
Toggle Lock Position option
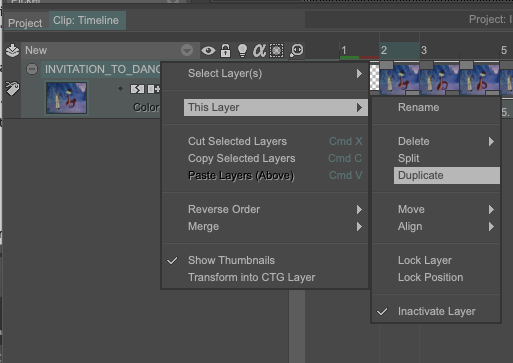point(447,277)
